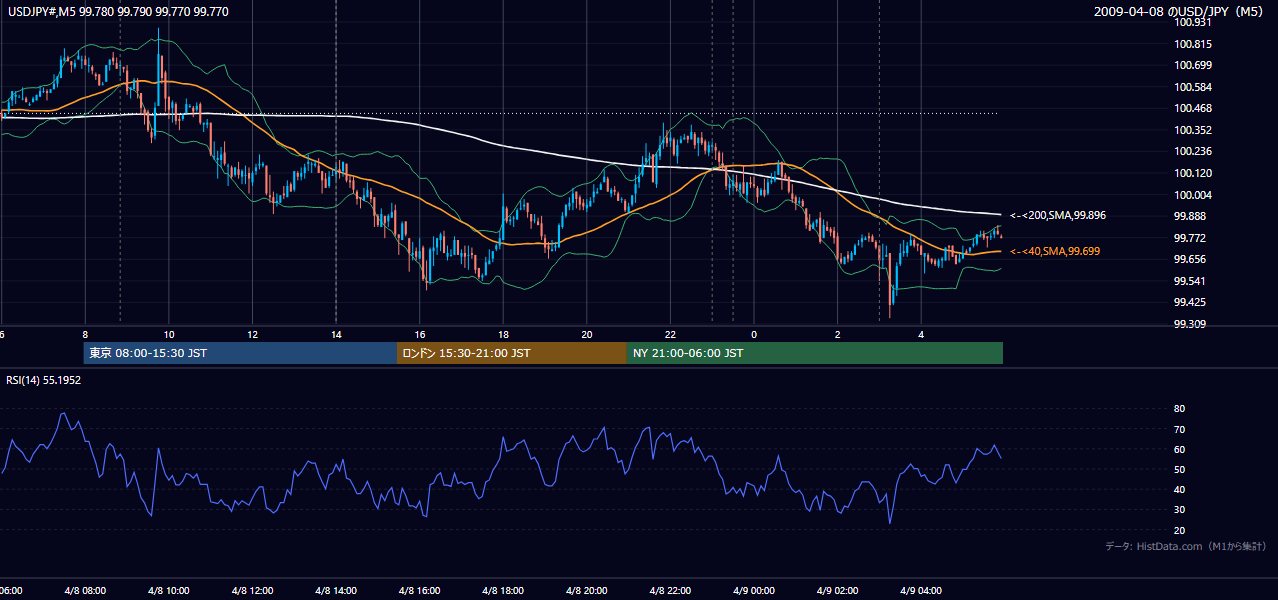The image size is (1278, 600).
Task: Click hour label 10 under the price chart
Action: tap(169, 334)
